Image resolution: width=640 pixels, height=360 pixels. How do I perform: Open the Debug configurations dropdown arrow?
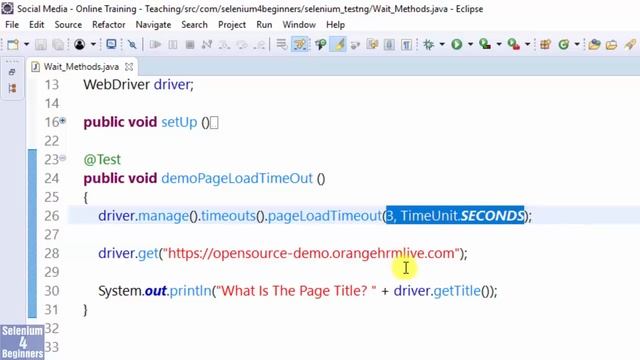442,44
